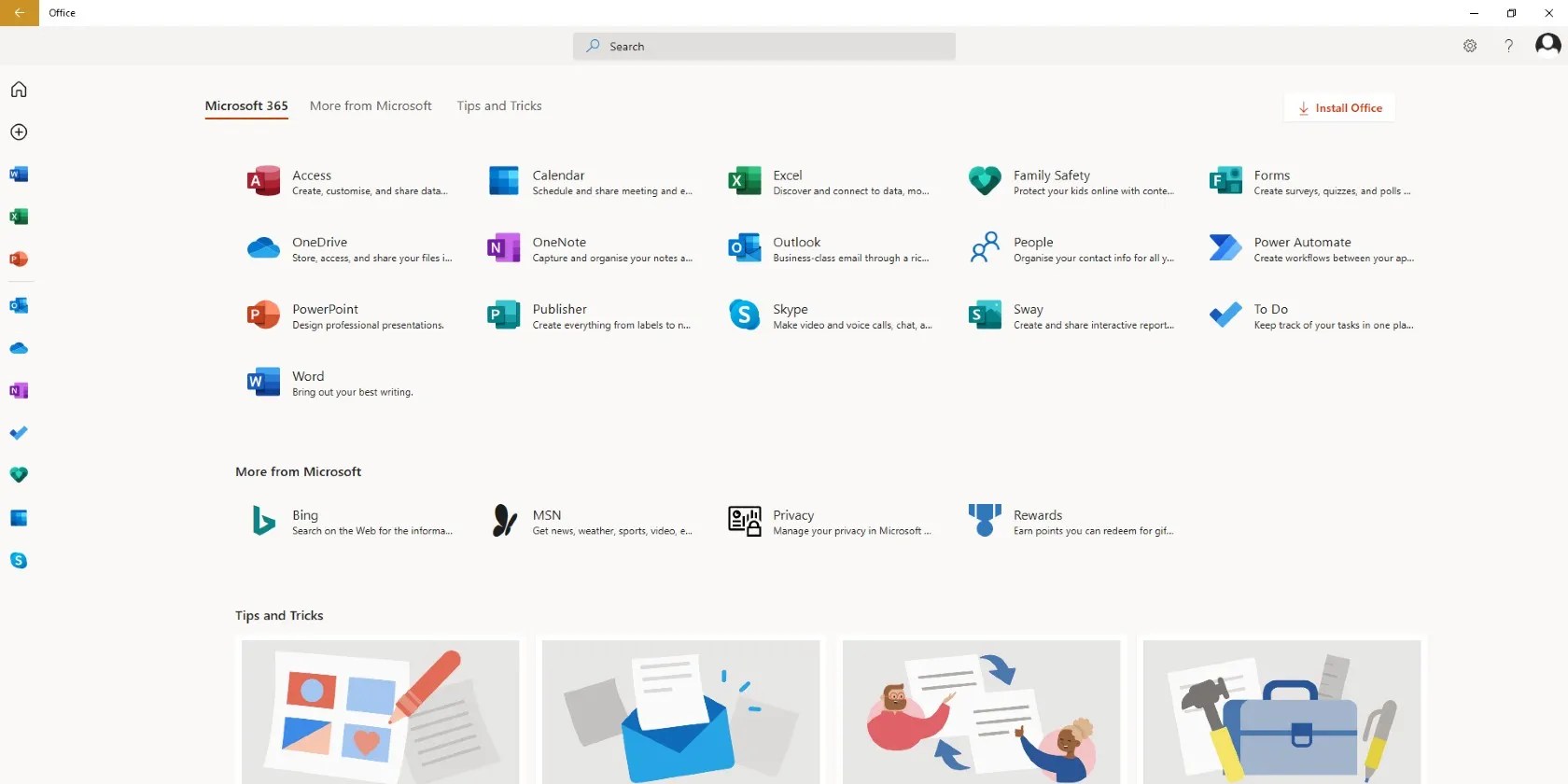Image resolution: width=1568 pixels, height=784 pixels.
Task: Open the Sway app tile
Action: [x=1071, y=315]
